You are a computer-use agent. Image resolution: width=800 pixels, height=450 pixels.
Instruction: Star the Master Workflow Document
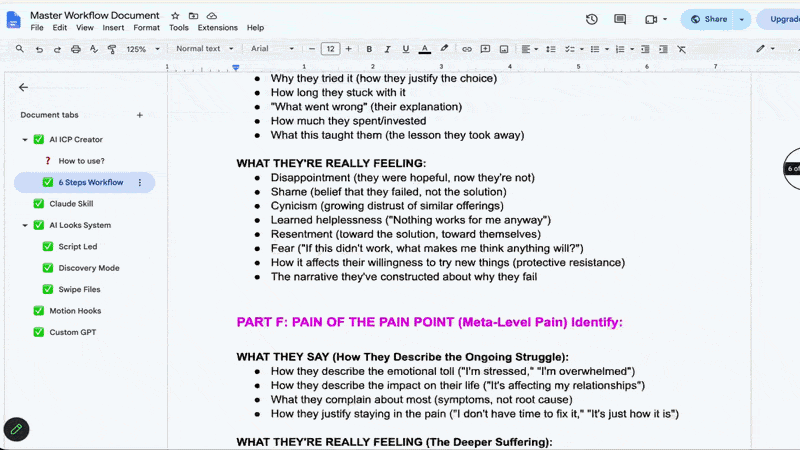tap(175, 16)
